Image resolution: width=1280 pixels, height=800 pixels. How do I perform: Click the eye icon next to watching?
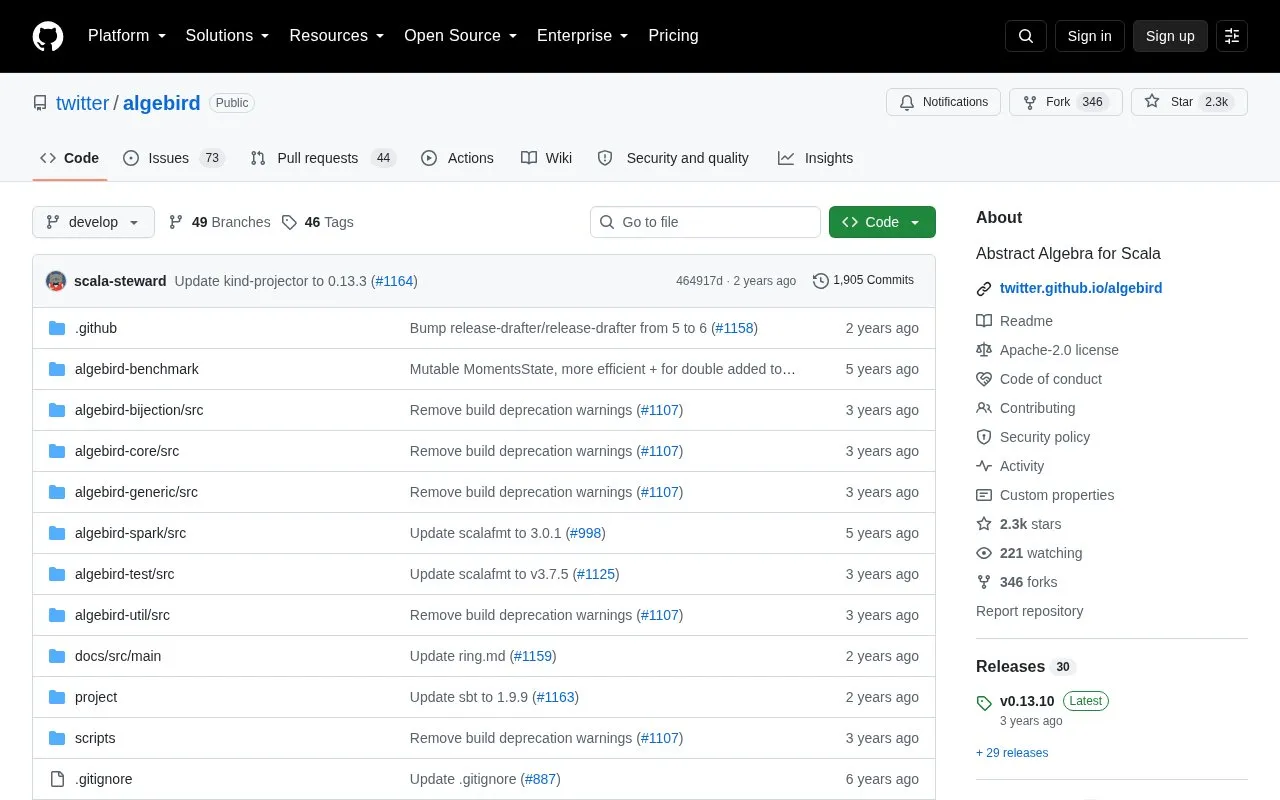pyautogui.click(x=984, y=553)
